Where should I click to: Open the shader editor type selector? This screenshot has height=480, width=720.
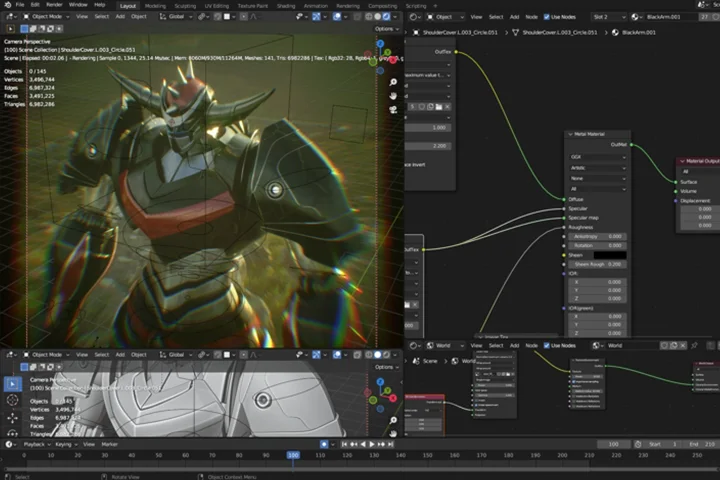click(x=415, y=17)
